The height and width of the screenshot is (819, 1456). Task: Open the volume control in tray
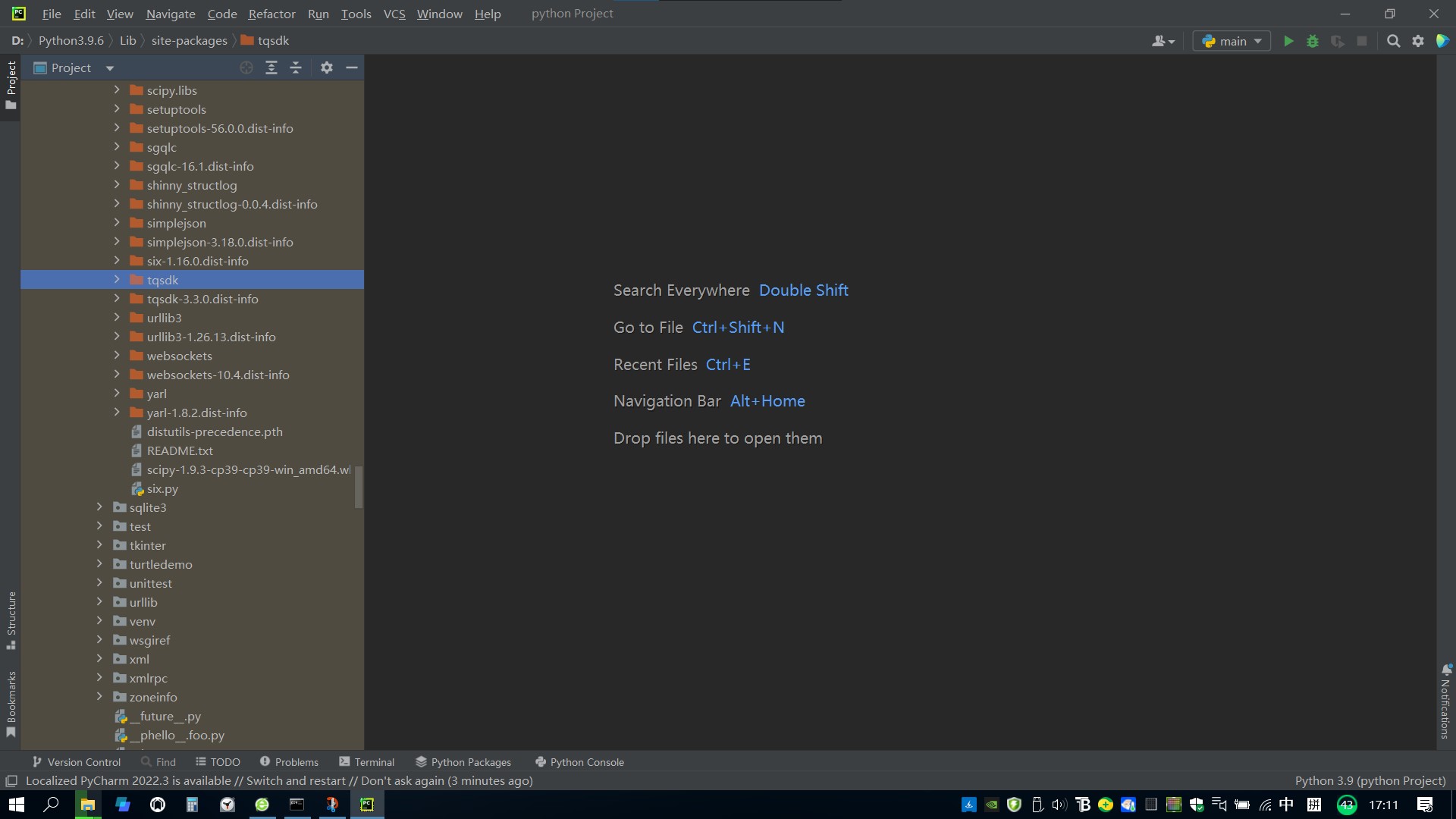point(1059,805)
